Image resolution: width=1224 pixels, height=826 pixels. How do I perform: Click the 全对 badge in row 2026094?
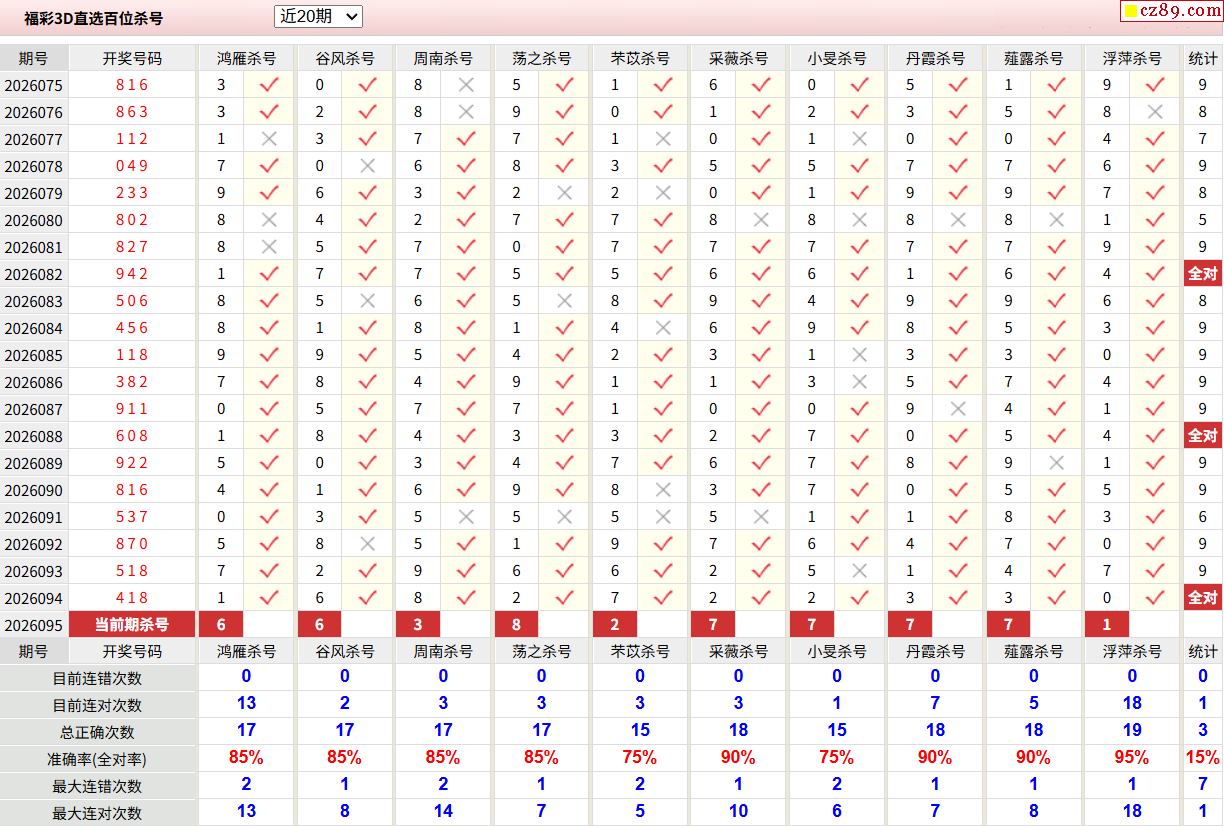1203,598
